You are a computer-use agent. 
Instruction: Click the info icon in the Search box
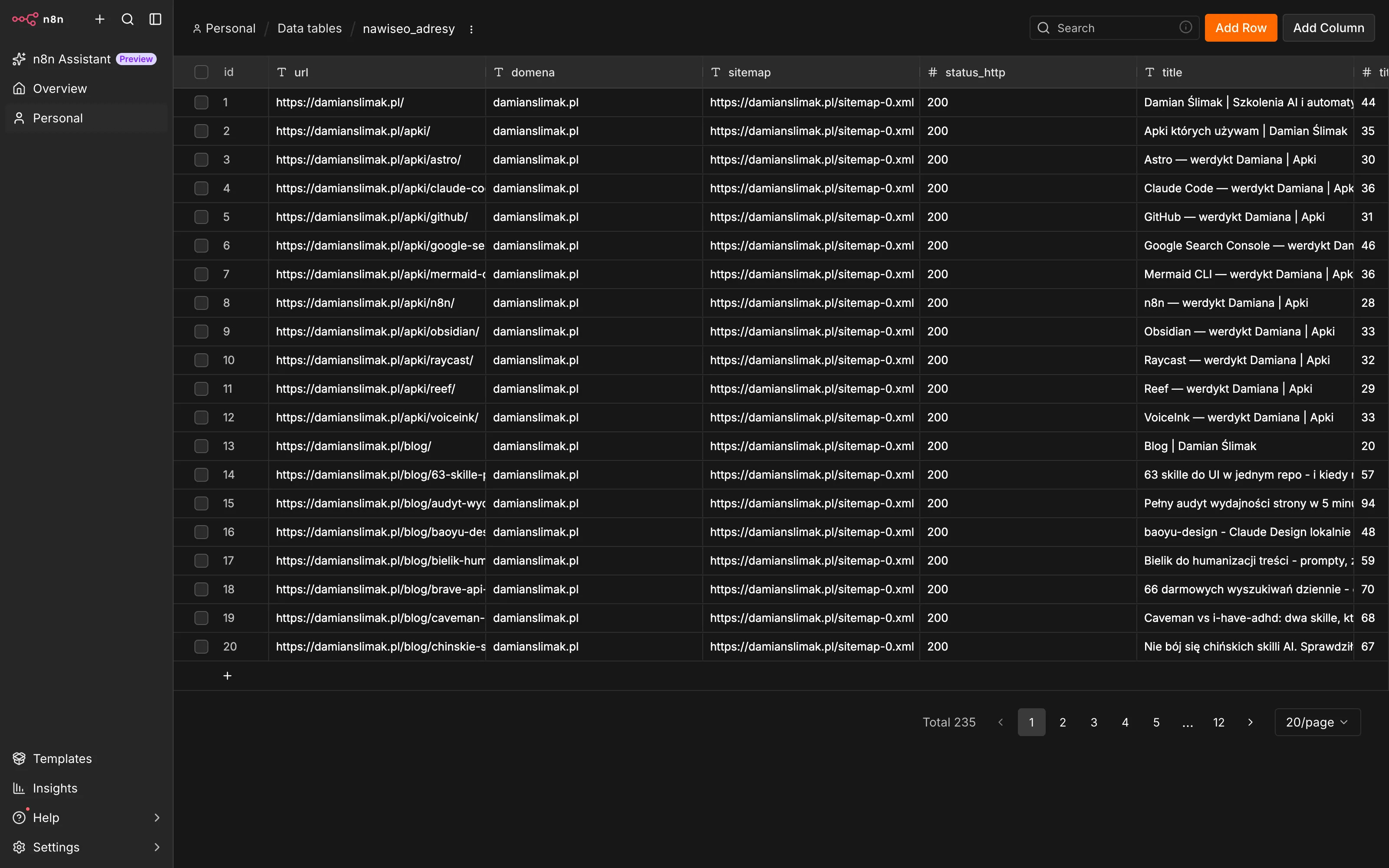click(1185, 27)
